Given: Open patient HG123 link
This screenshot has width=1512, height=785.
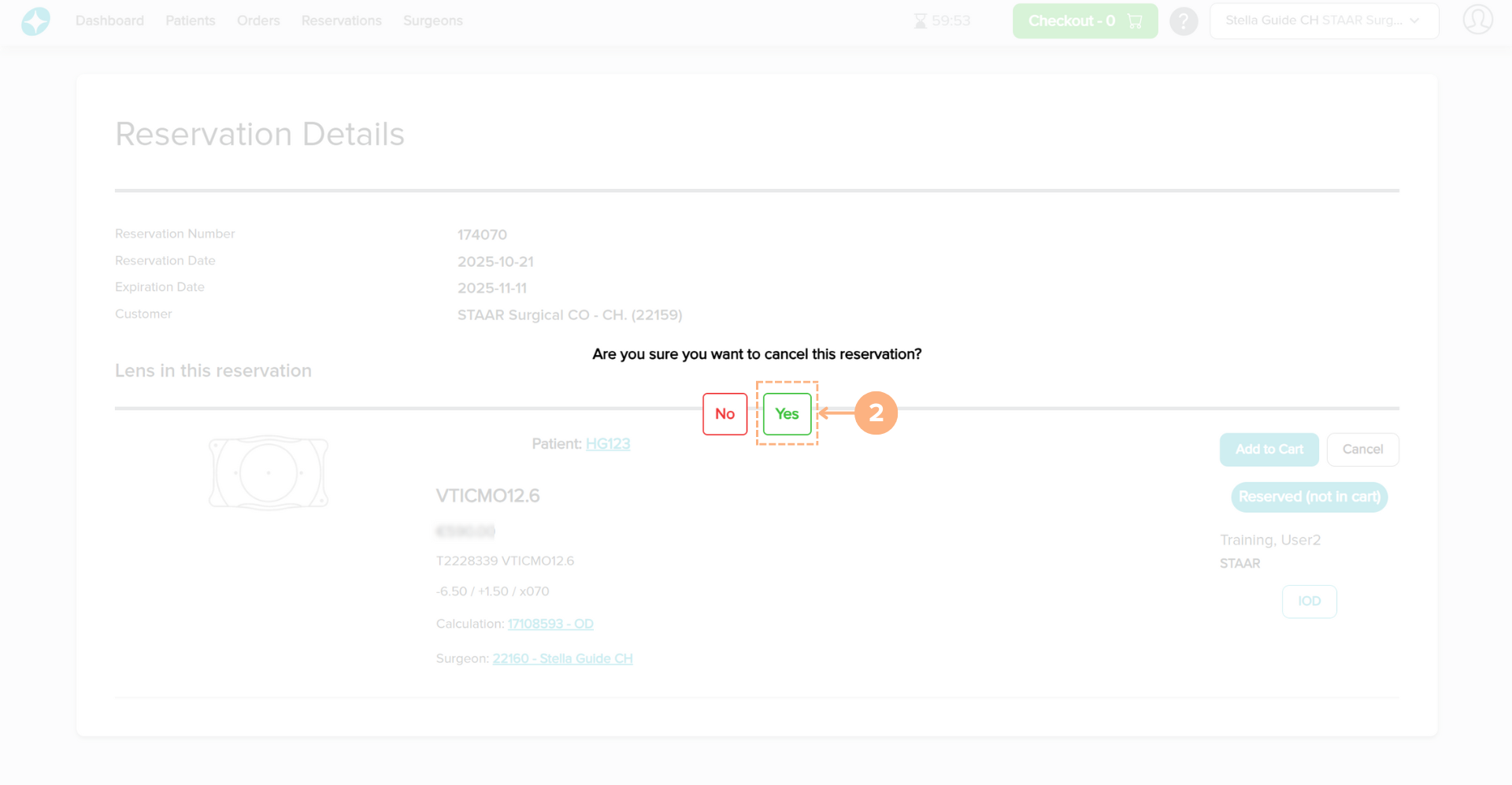Looking at the screenshot, I should (x=608, y=444).
